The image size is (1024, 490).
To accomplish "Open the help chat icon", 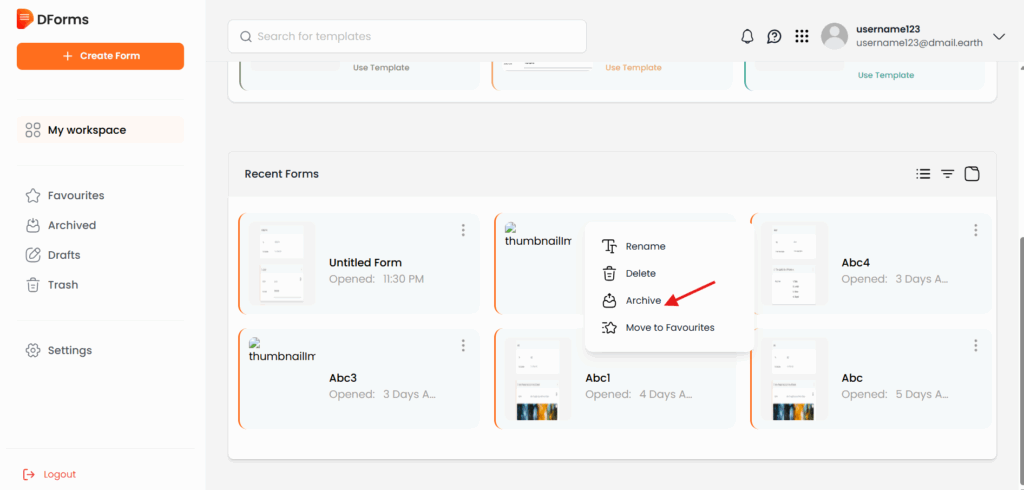I will pos(774,37).
